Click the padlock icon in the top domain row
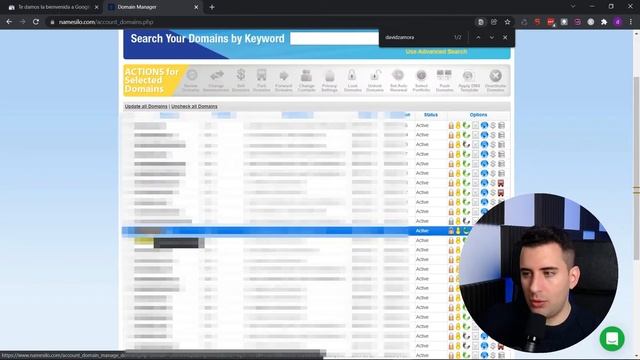640x360 pixels. (451, 125)
